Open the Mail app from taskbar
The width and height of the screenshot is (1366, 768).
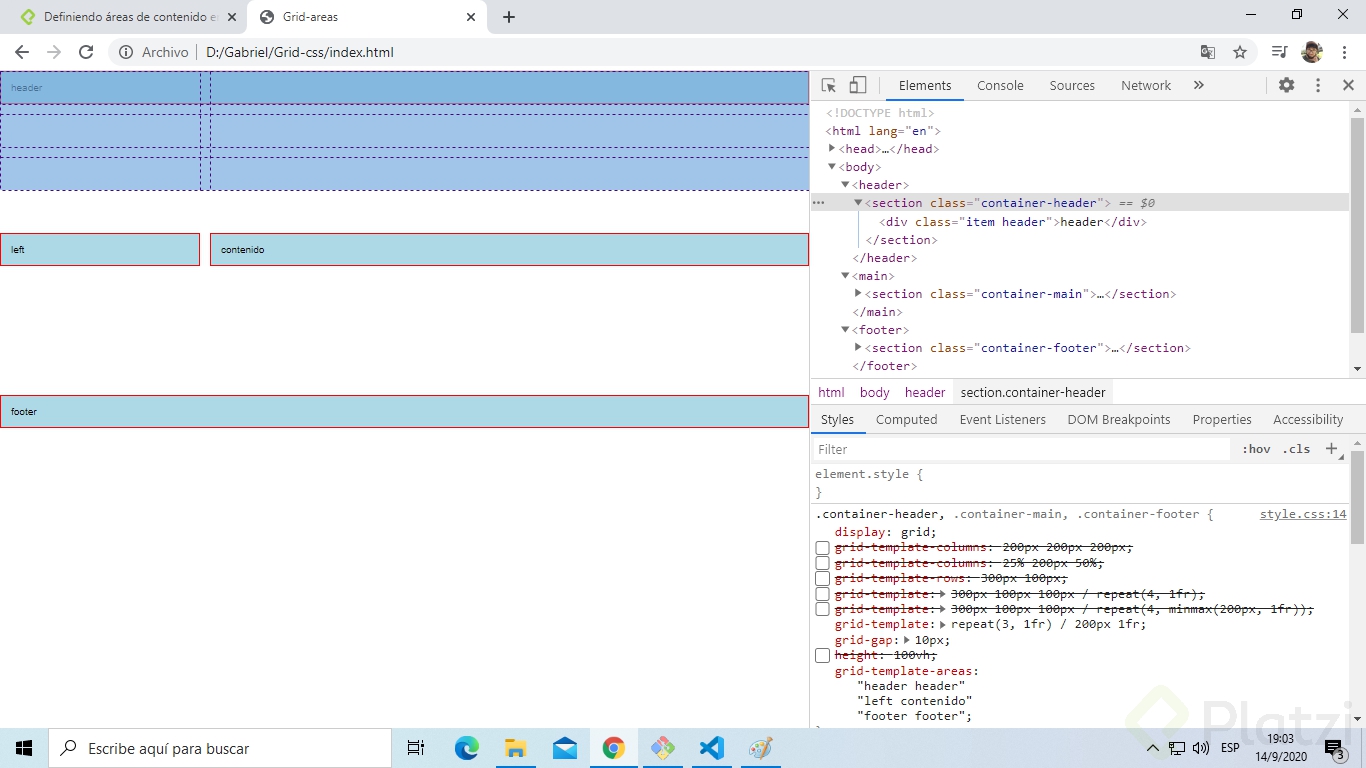[x=564, y=748]
